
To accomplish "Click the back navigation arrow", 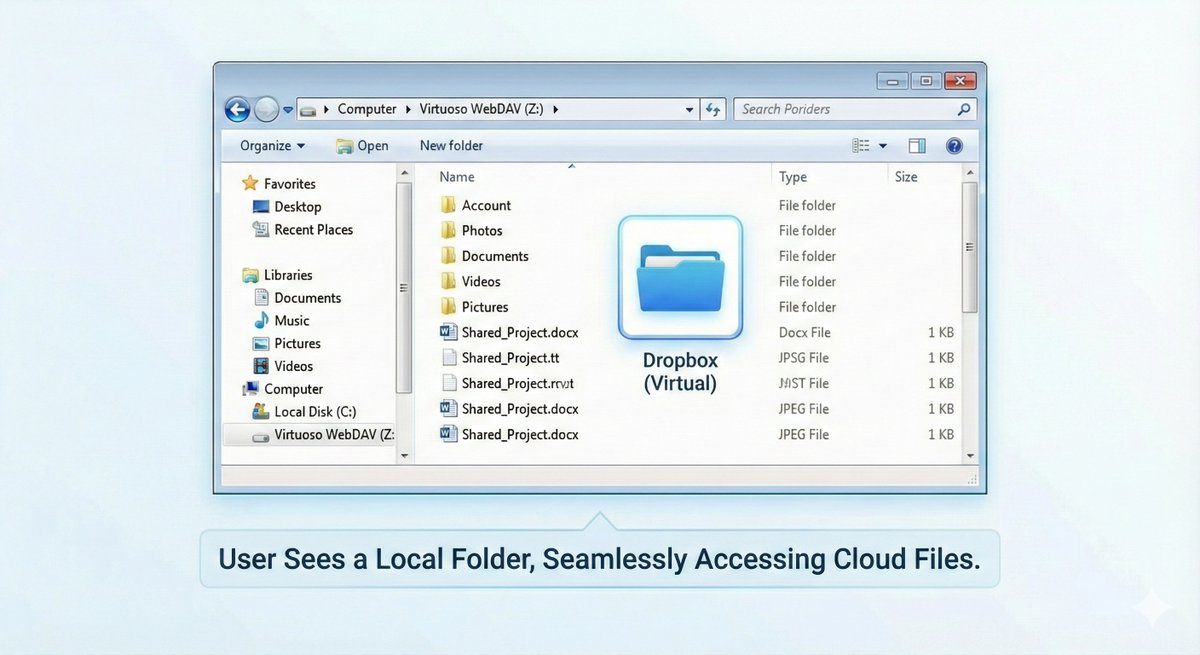I will (x=237, y=109).
